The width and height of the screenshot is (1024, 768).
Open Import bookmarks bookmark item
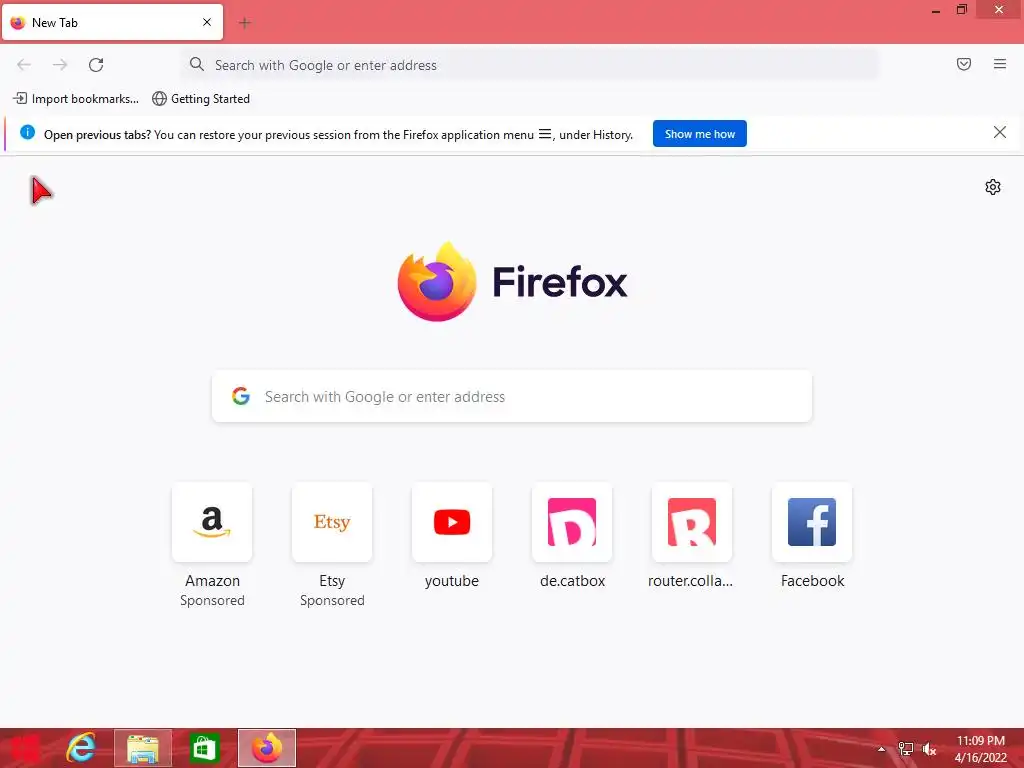point(76,99)
